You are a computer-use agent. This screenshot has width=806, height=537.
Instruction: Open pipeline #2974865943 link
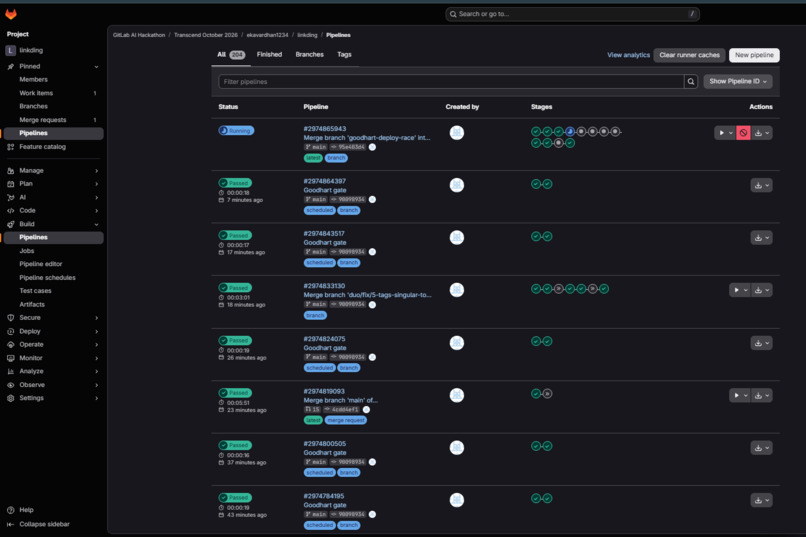[x=325, y=129]
